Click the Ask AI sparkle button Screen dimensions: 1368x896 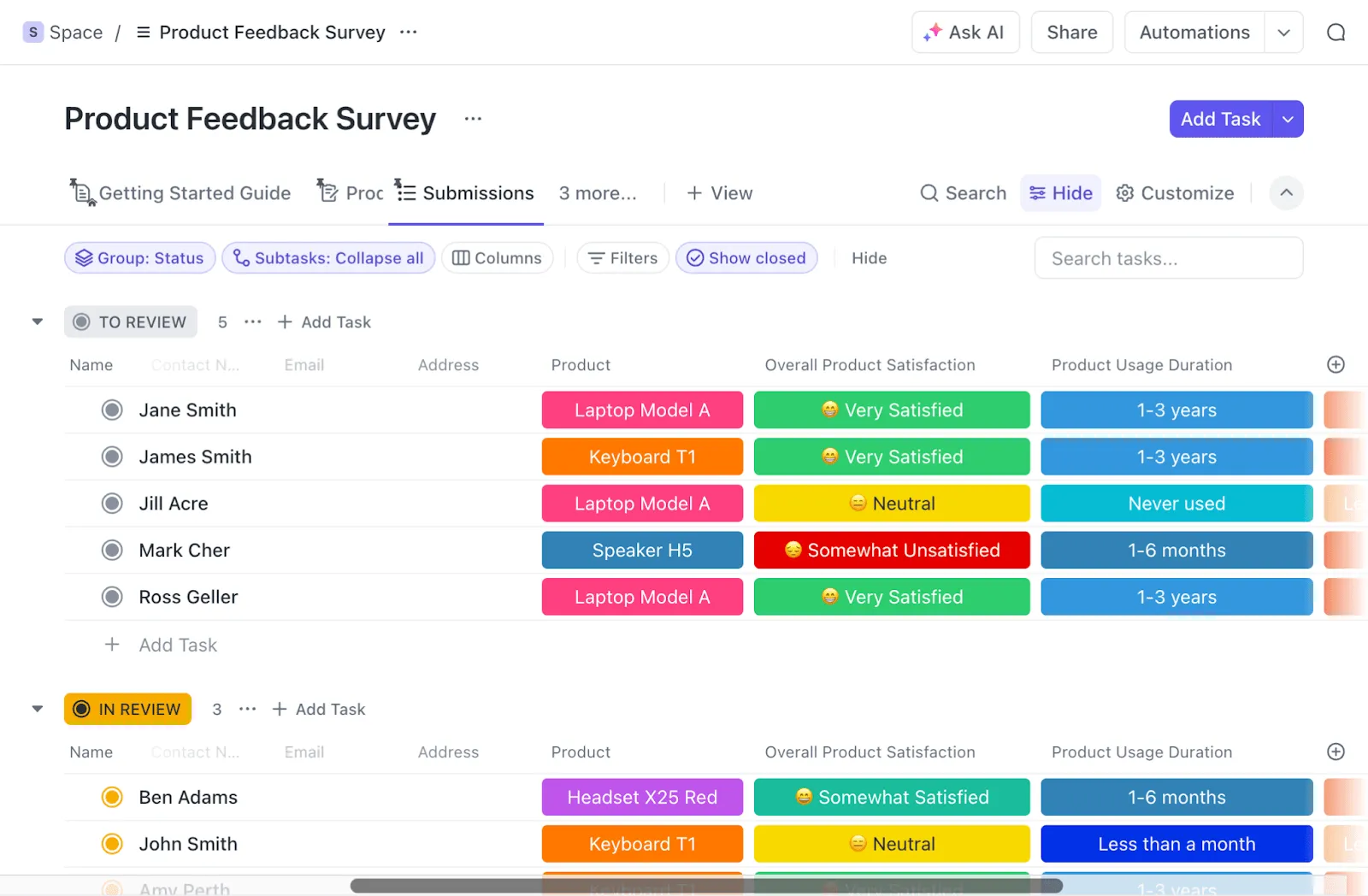tap(965, 32)
